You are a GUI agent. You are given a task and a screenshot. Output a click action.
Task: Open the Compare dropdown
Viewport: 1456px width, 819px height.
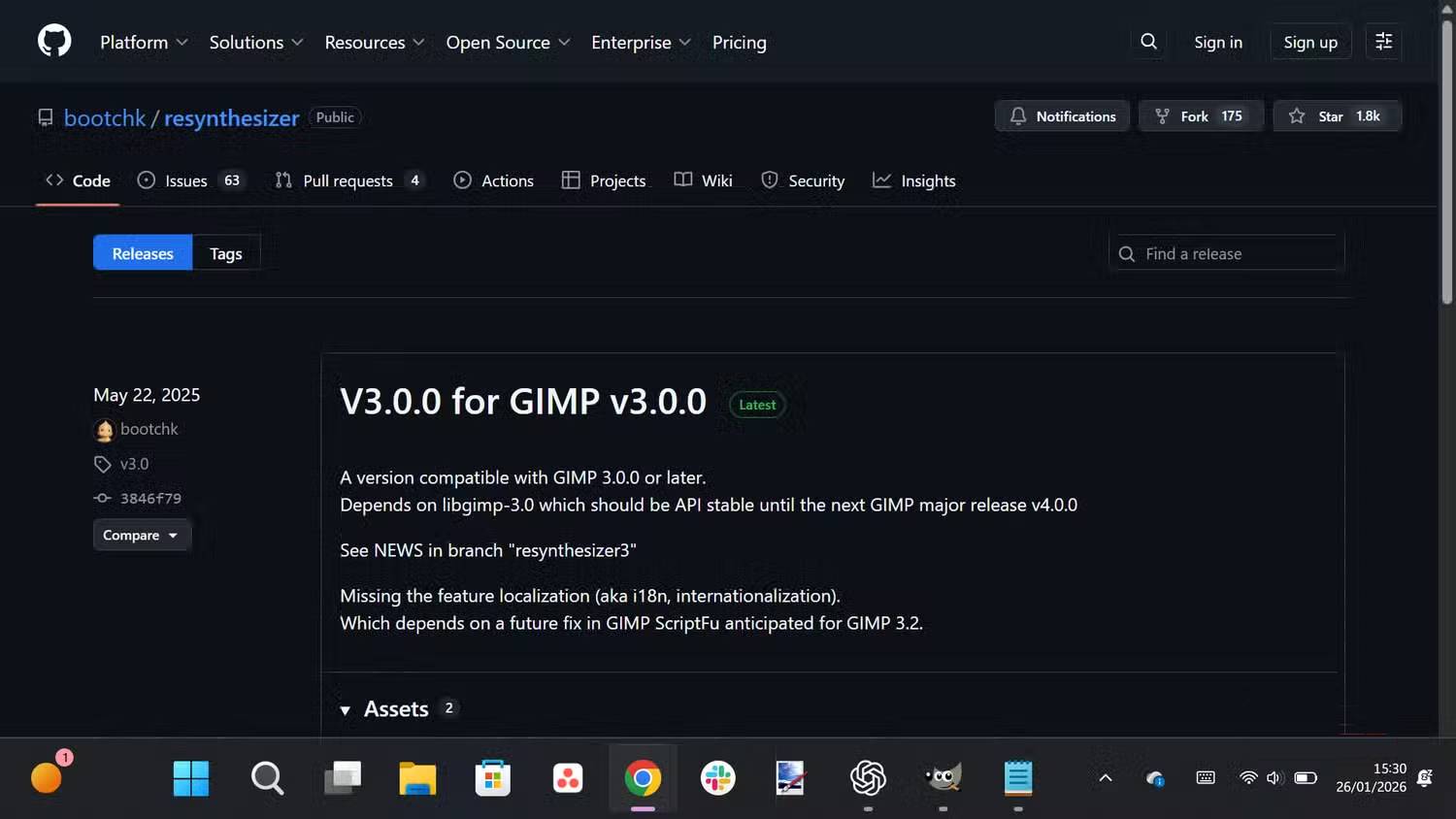point(141,535)
